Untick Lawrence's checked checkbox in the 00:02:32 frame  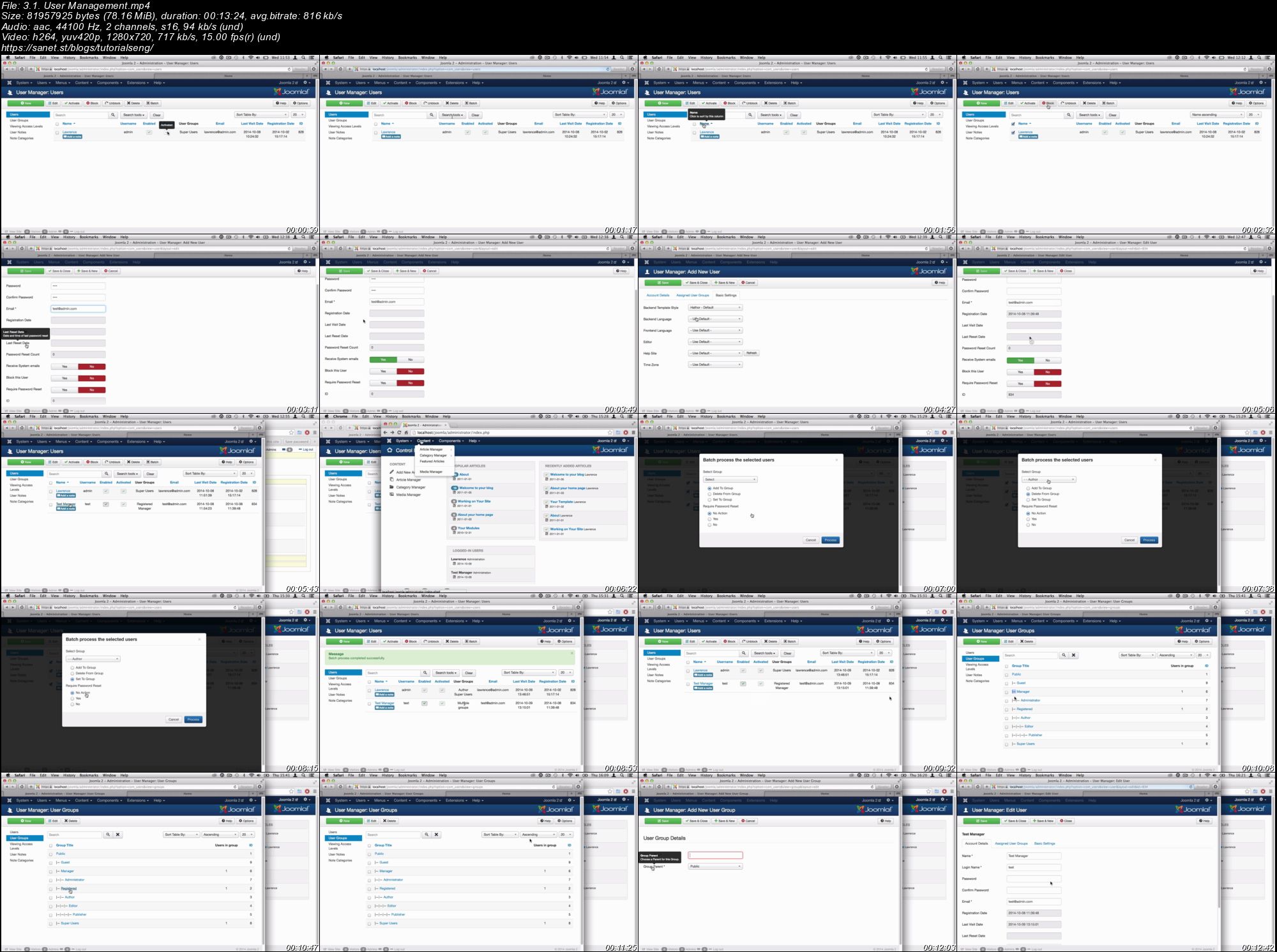click(1013, 133)
